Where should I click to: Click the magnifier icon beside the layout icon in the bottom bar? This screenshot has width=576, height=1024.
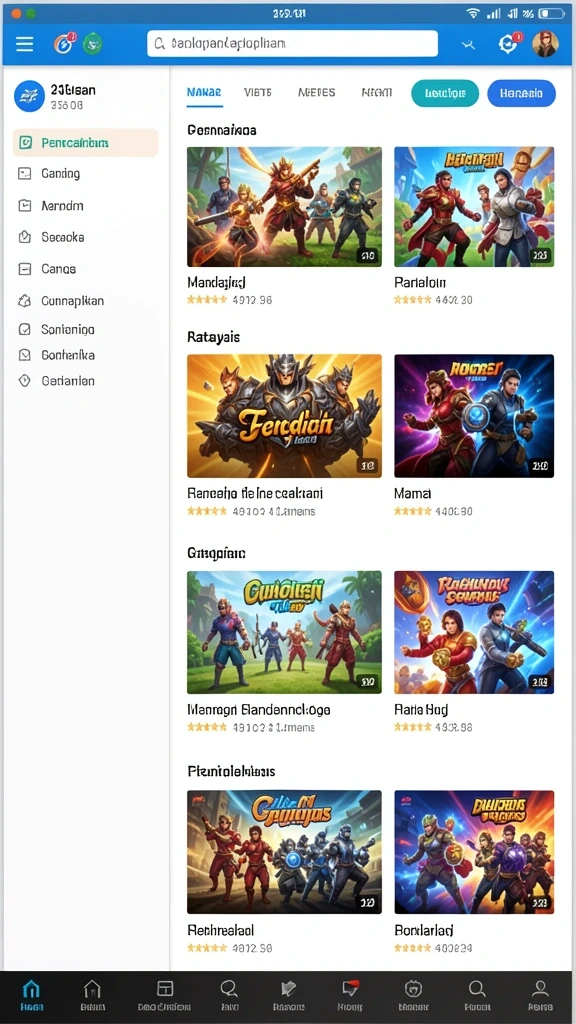tap(229, 989)
